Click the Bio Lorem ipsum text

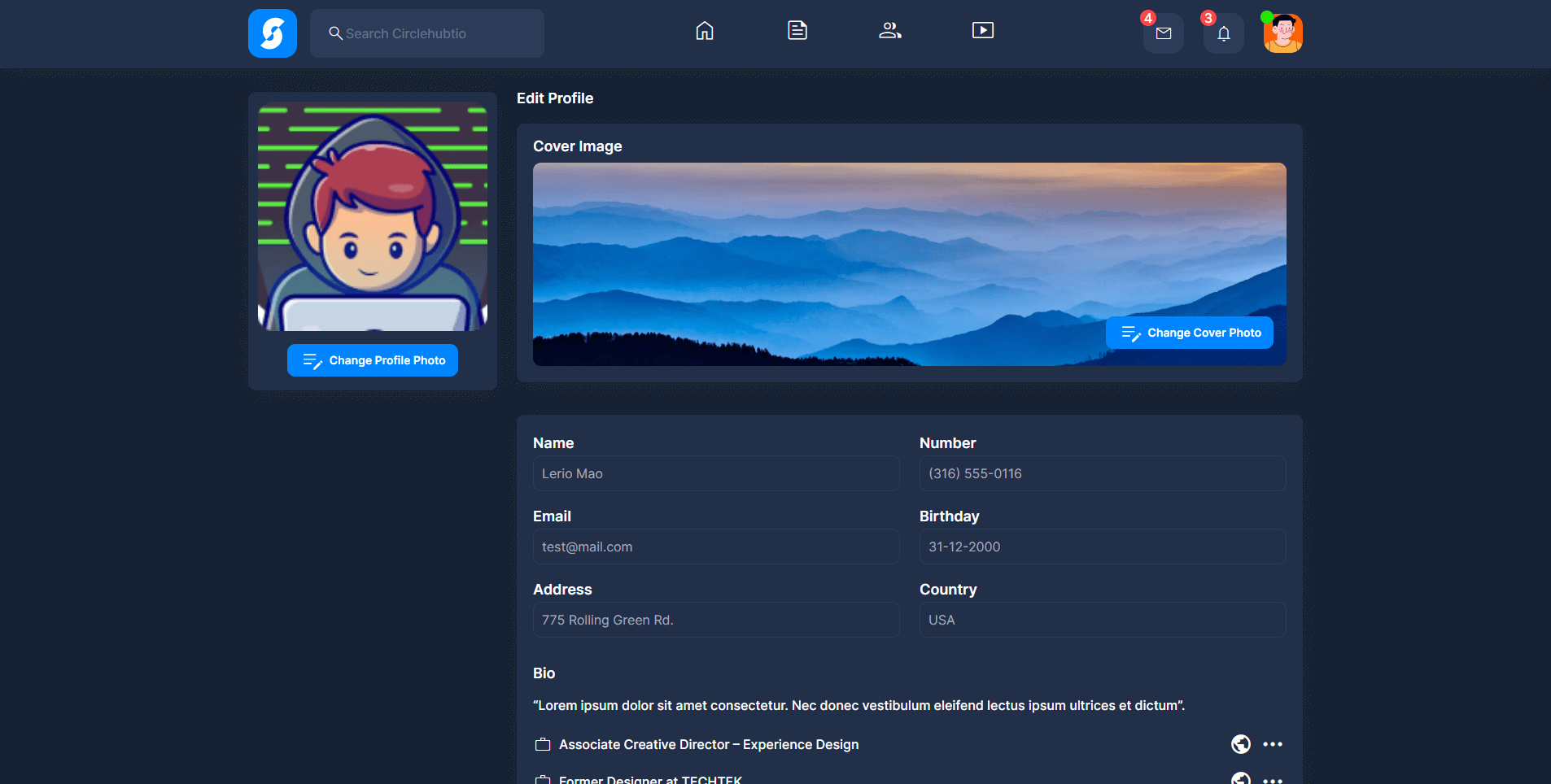pyautogui.click(x=859, y=705)
